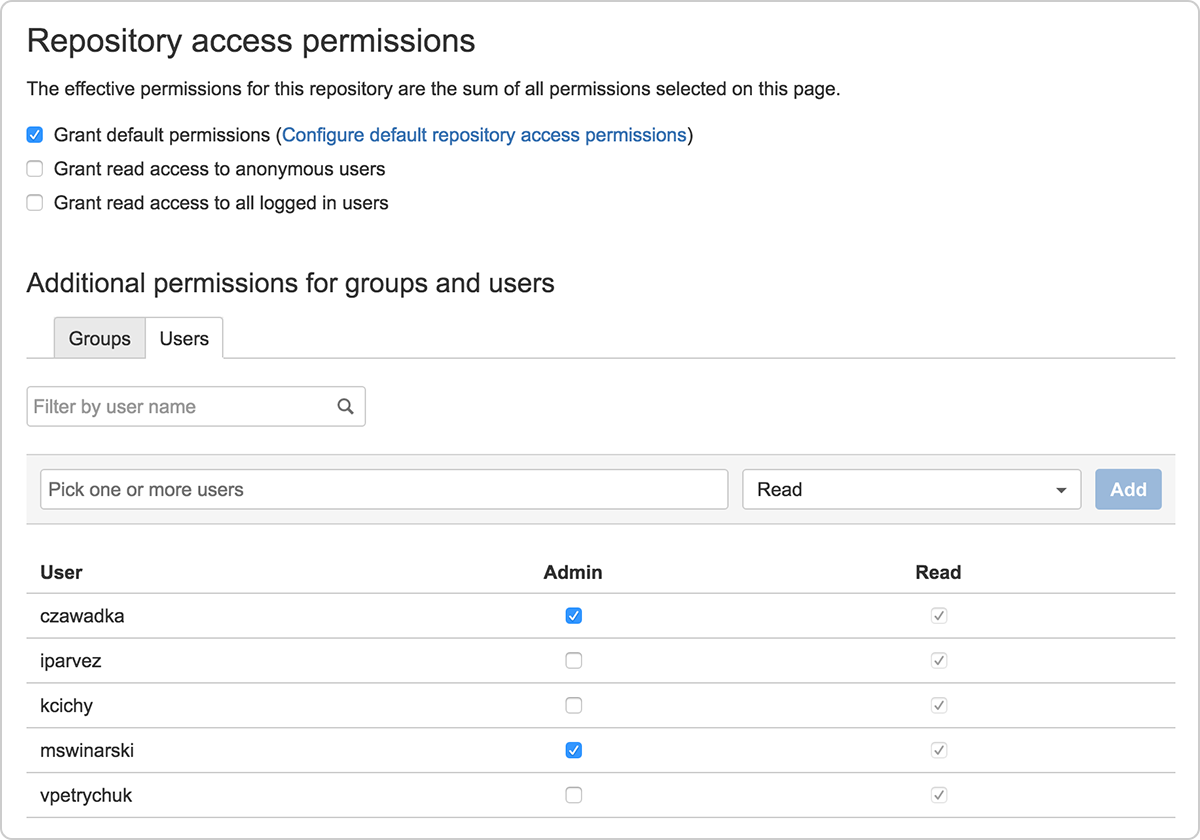
Task: Focus the Pick one or more users field
Action: coord(384,489)
